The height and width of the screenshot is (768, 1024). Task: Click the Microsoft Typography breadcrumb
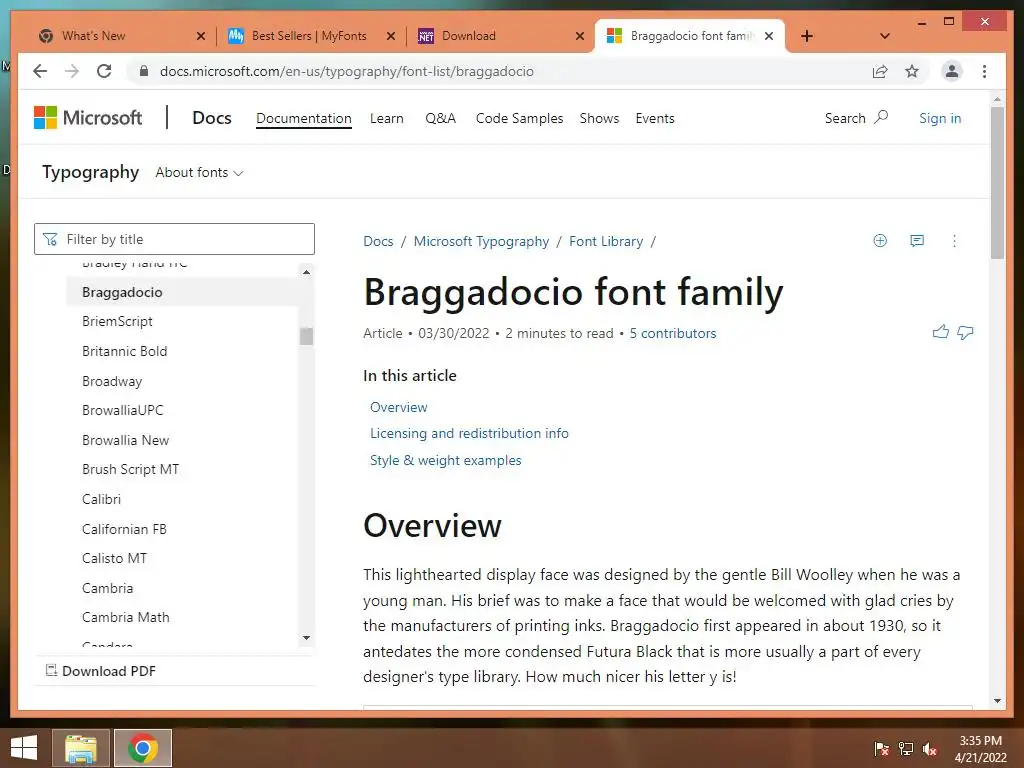(481, 241)
